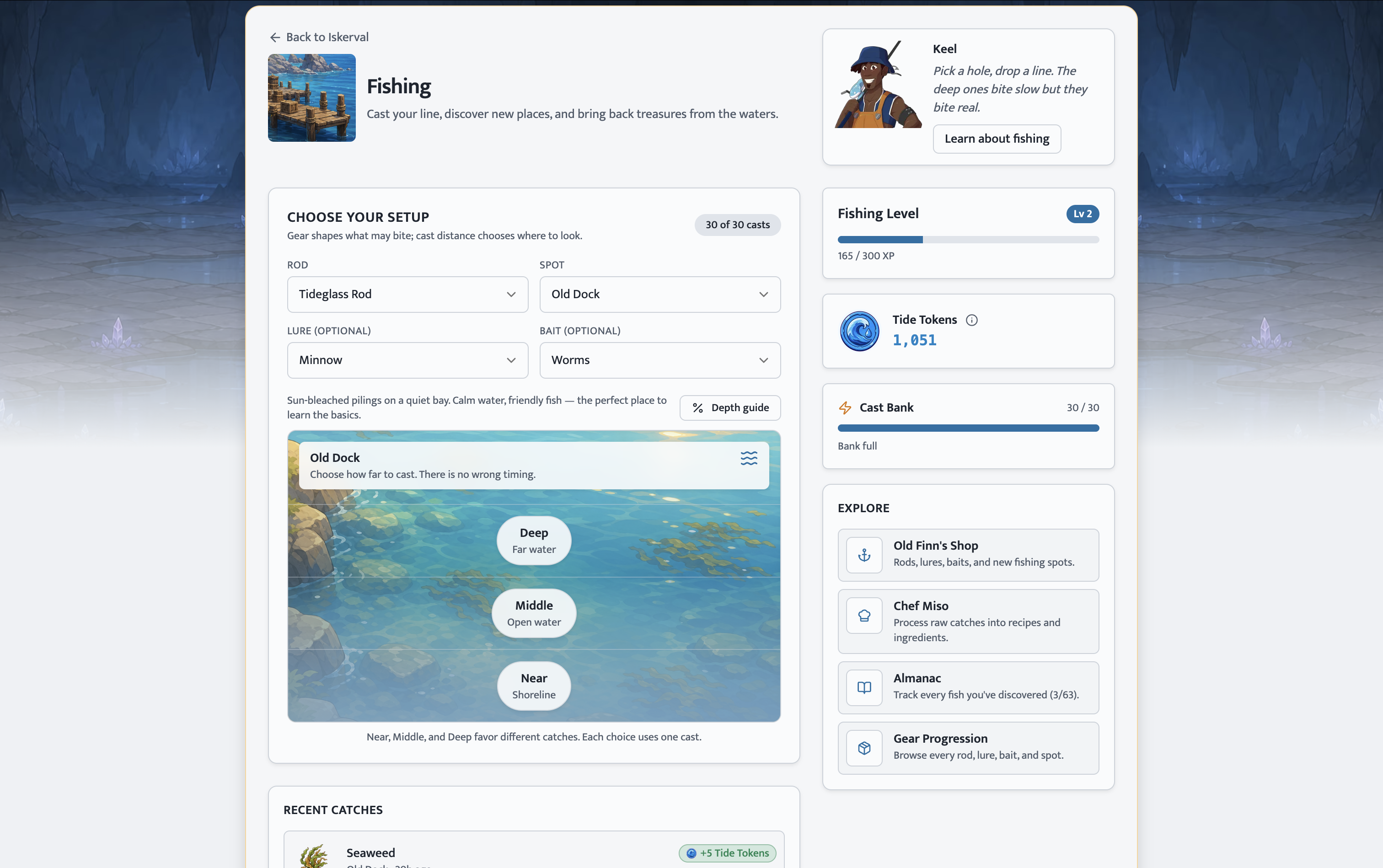The height and width of the screenshot is (868, 1383).
Task: Click the back arrow icon
Action: pyautogui.click(x=275, y=38)
